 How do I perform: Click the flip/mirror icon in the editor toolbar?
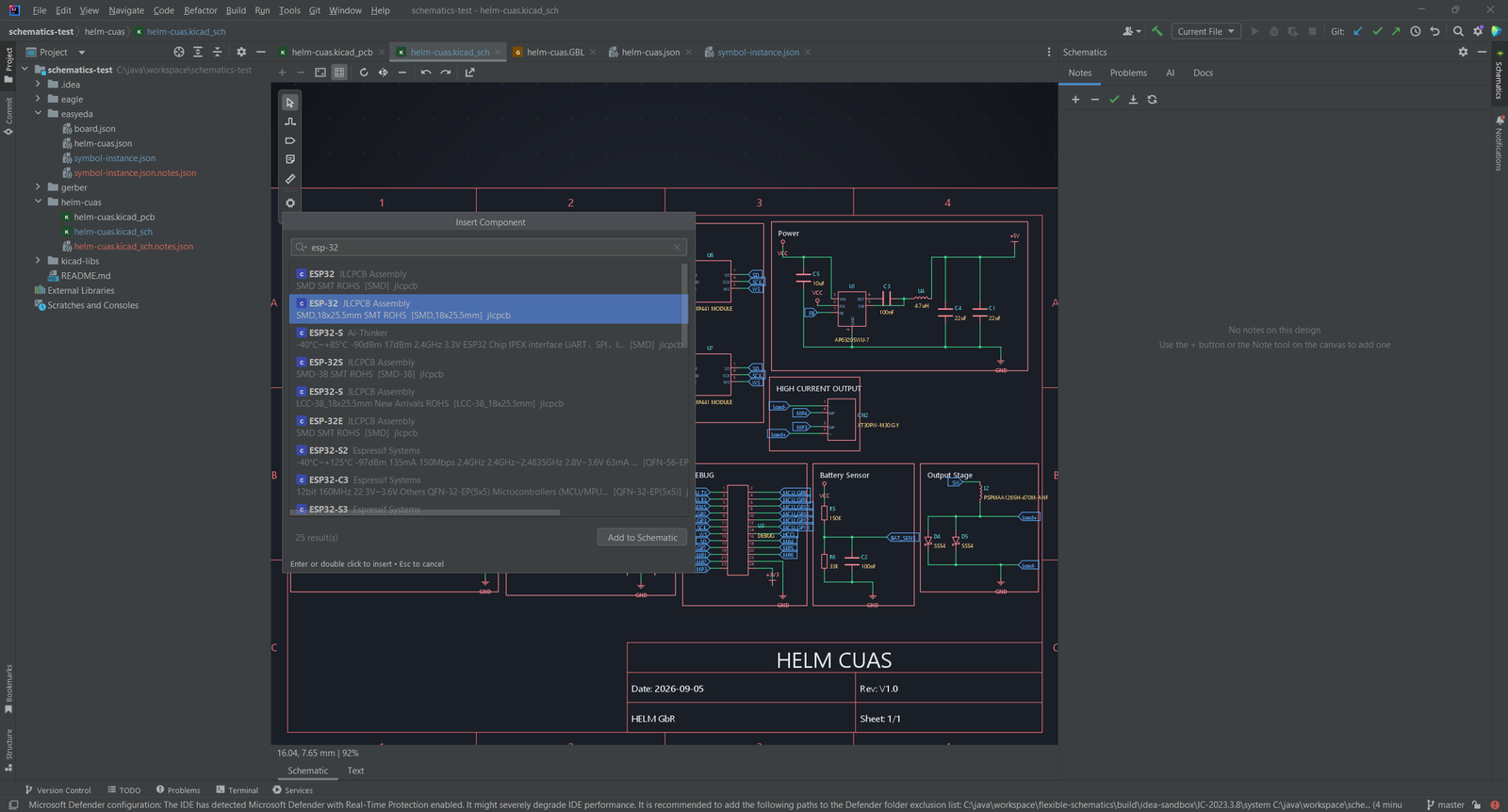(383, 73)
